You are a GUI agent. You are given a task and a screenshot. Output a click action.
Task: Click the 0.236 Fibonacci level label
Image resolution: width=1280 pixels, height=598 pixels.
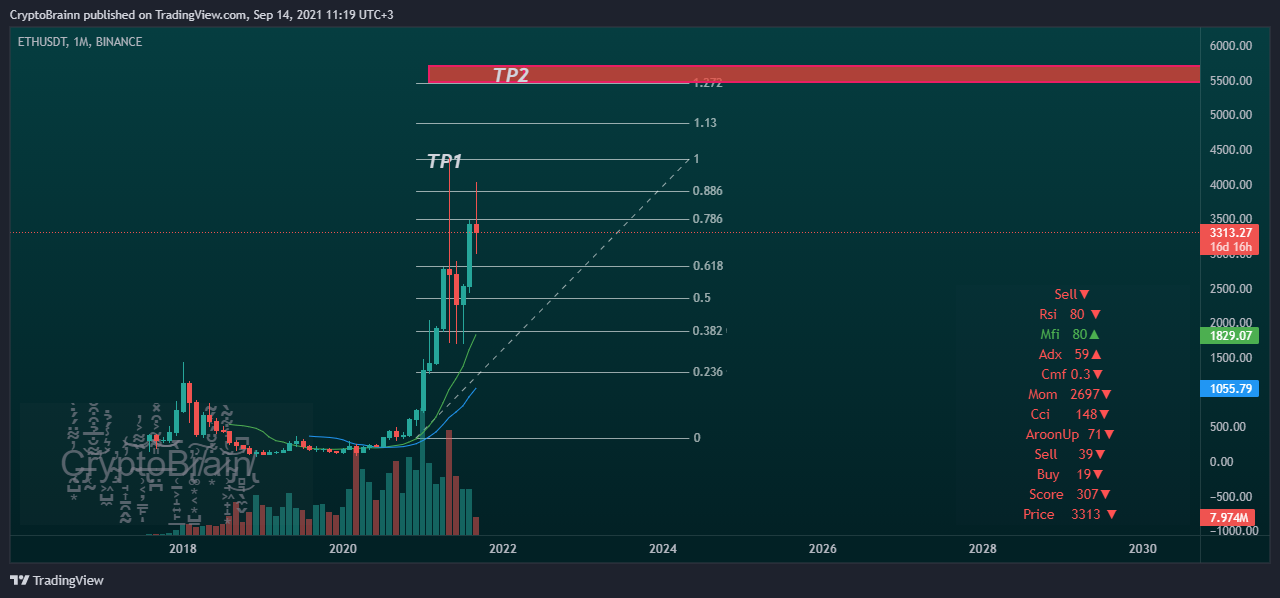pyautogui.click(x=707, y=372)
